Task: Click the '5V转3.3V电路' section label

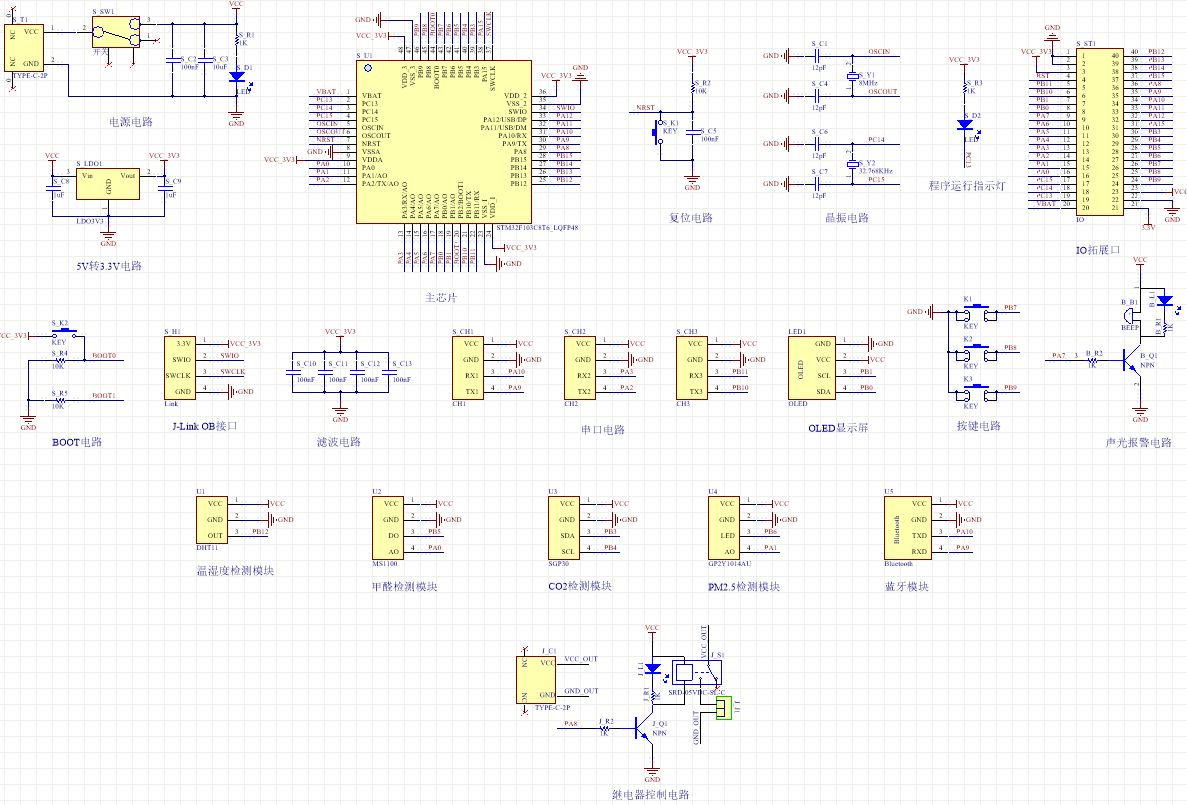Action: click(x=109, y=266)
